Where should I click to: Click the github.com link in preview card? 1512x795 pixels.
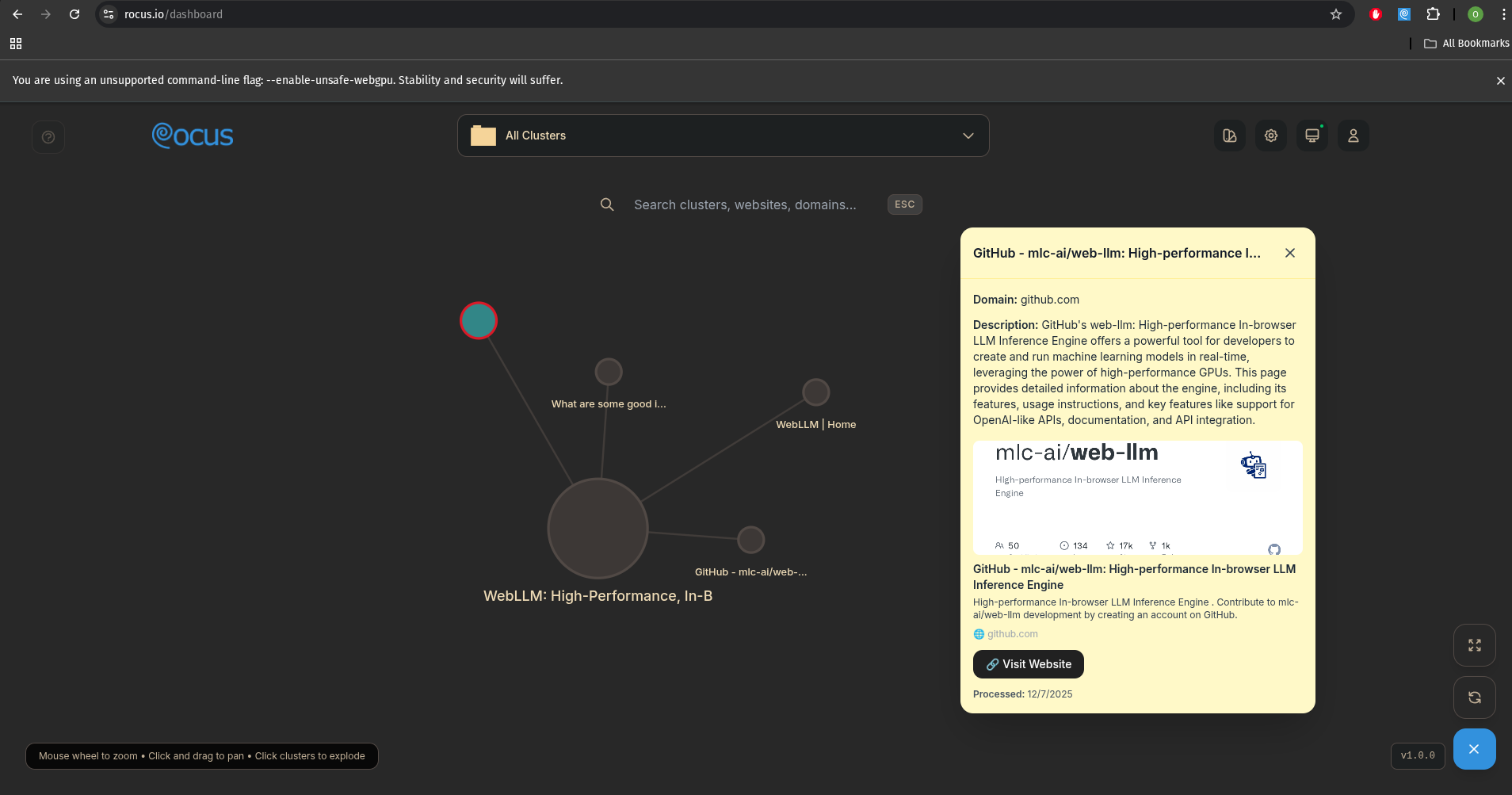tap(1012, 634)
